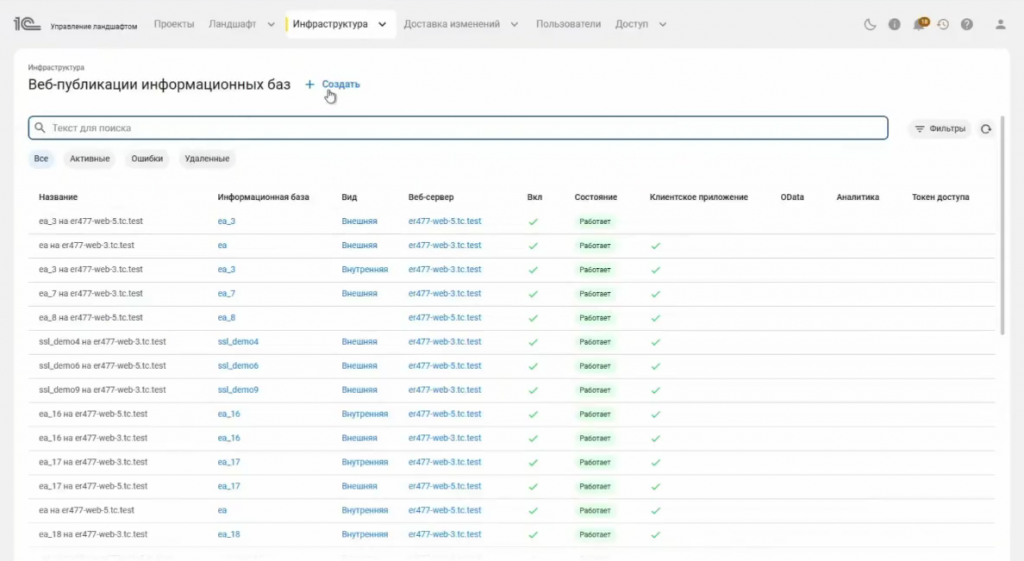Click the 1C logo
This screenshot has height=561, width=1024.
click(25, 23)
